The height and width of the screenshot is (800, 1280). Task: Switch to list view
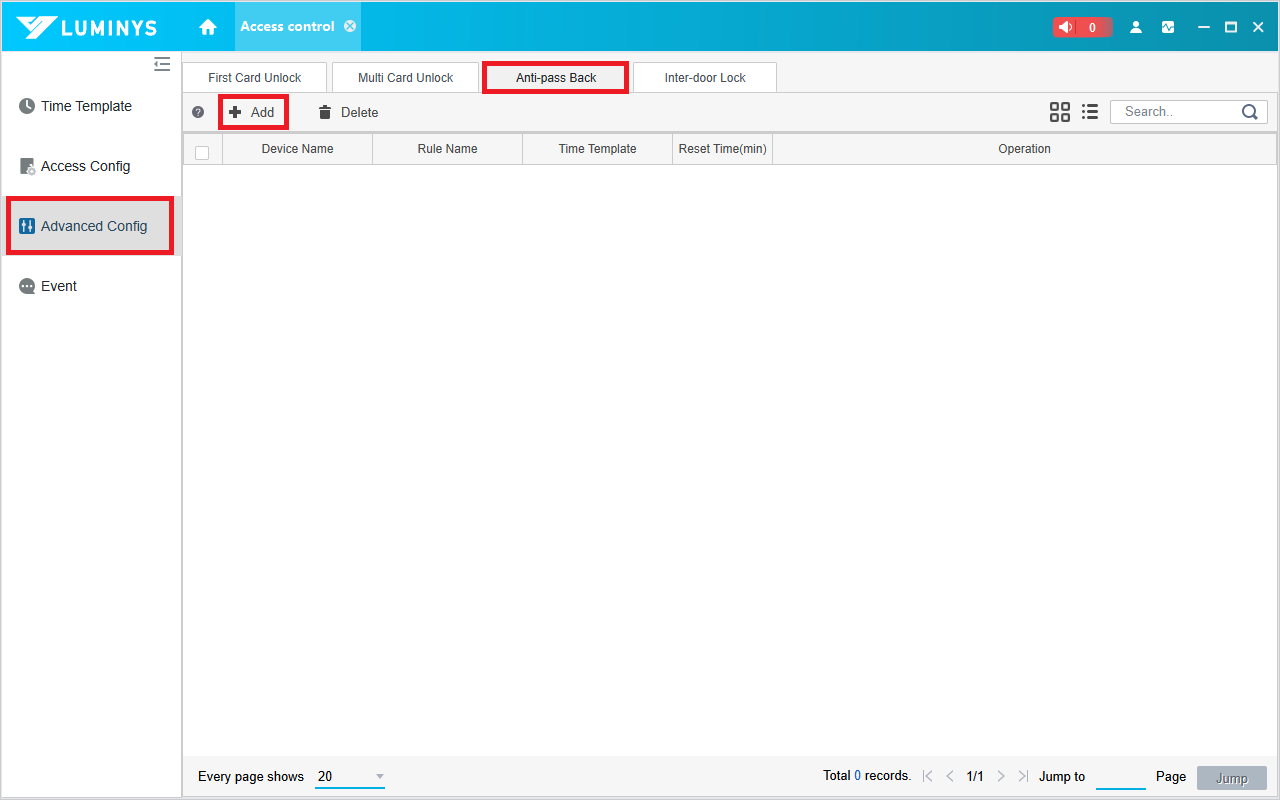1090,112
